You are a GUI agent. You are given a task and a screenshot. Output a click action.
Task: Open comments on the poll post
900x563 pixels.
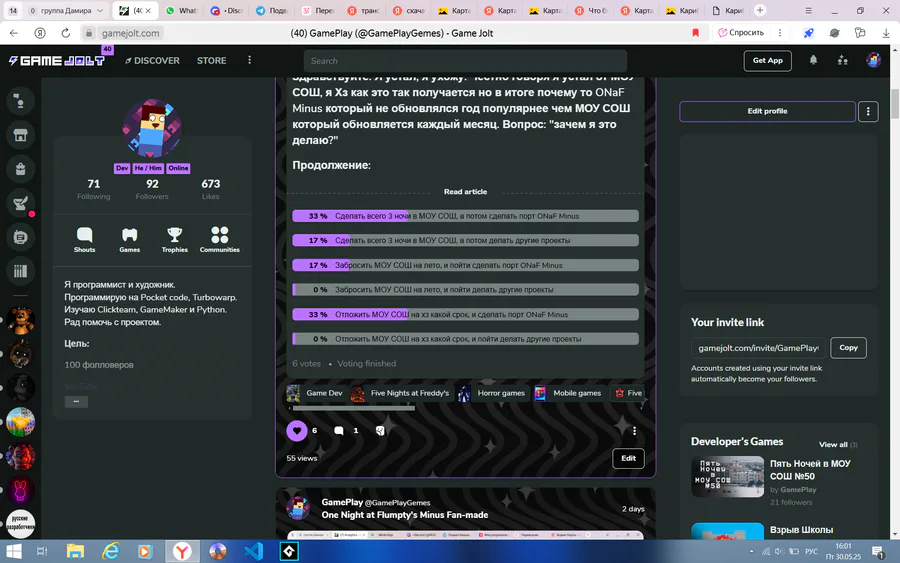click(339, 430)
